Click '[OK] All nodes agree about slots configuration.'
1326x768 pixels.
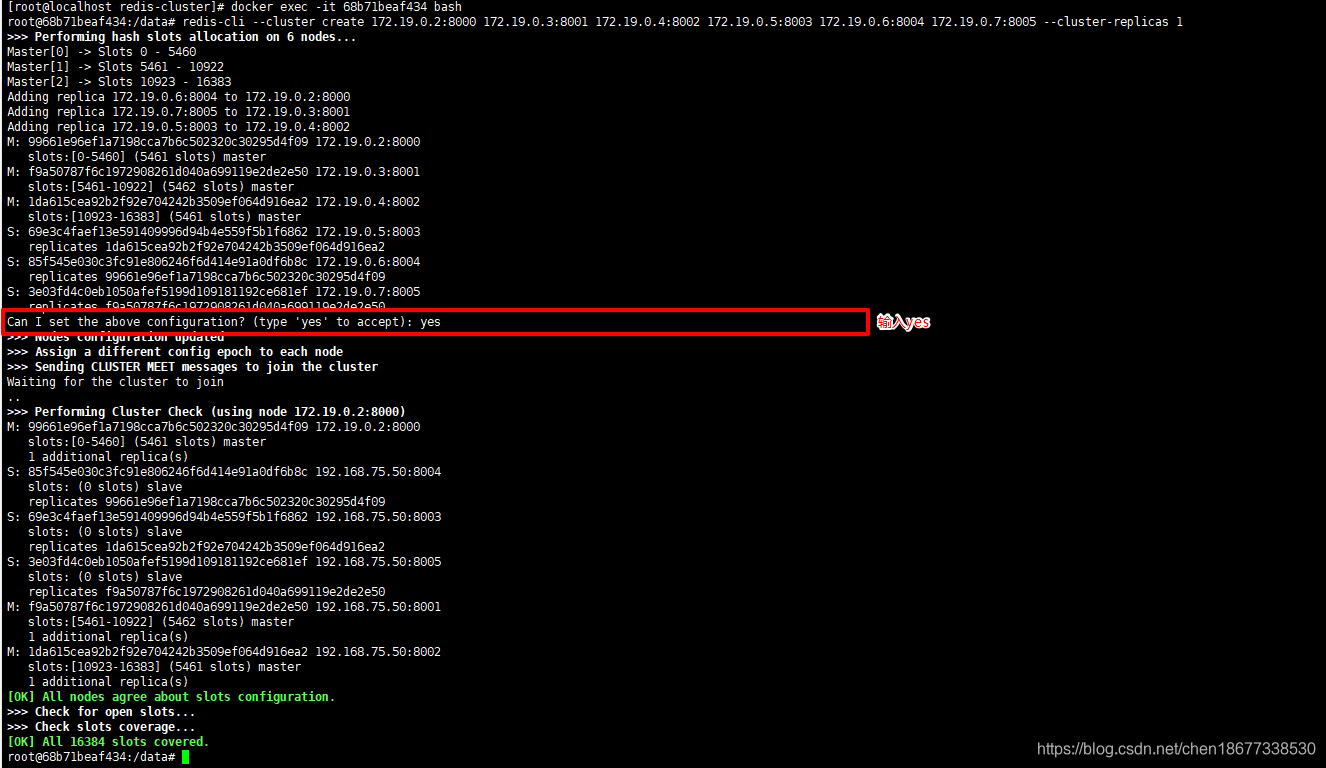pyautogui.click(x=171, y=697)
